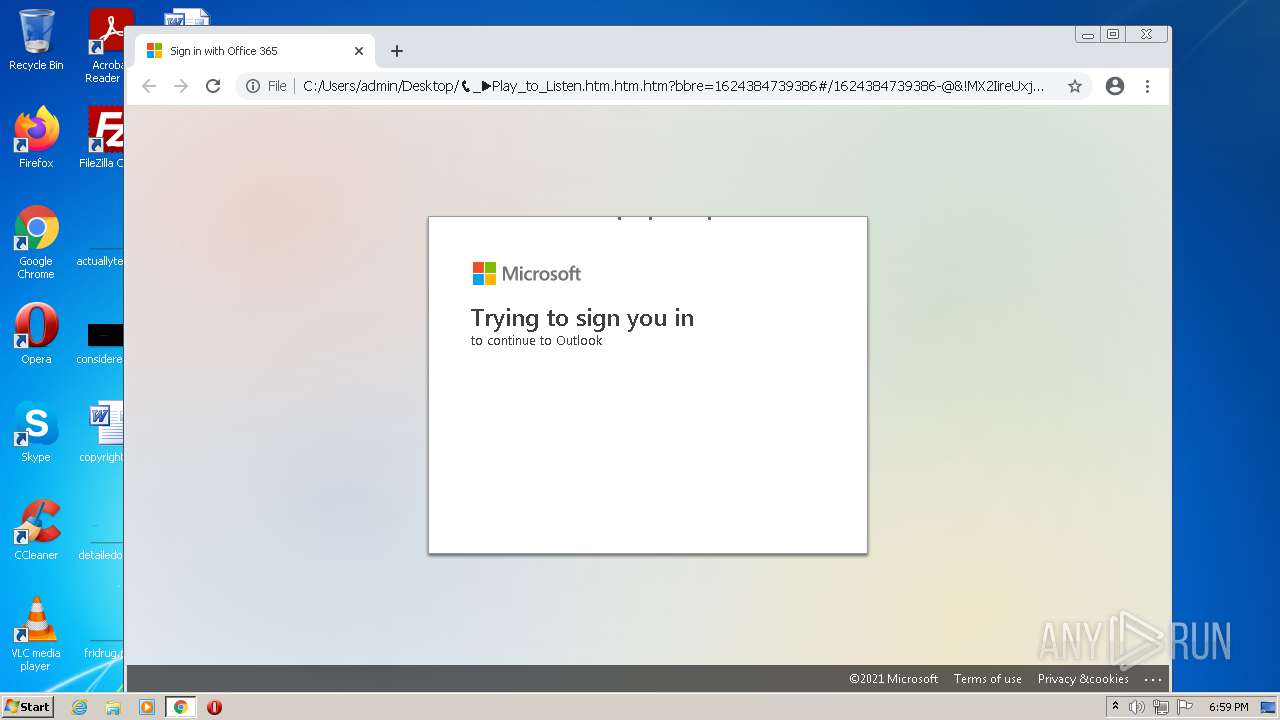Image resolution: width=1280 pixels, height=720 pixels.
Task: Open the Opera icon in taskbar
Action: [x=214, y=707]
